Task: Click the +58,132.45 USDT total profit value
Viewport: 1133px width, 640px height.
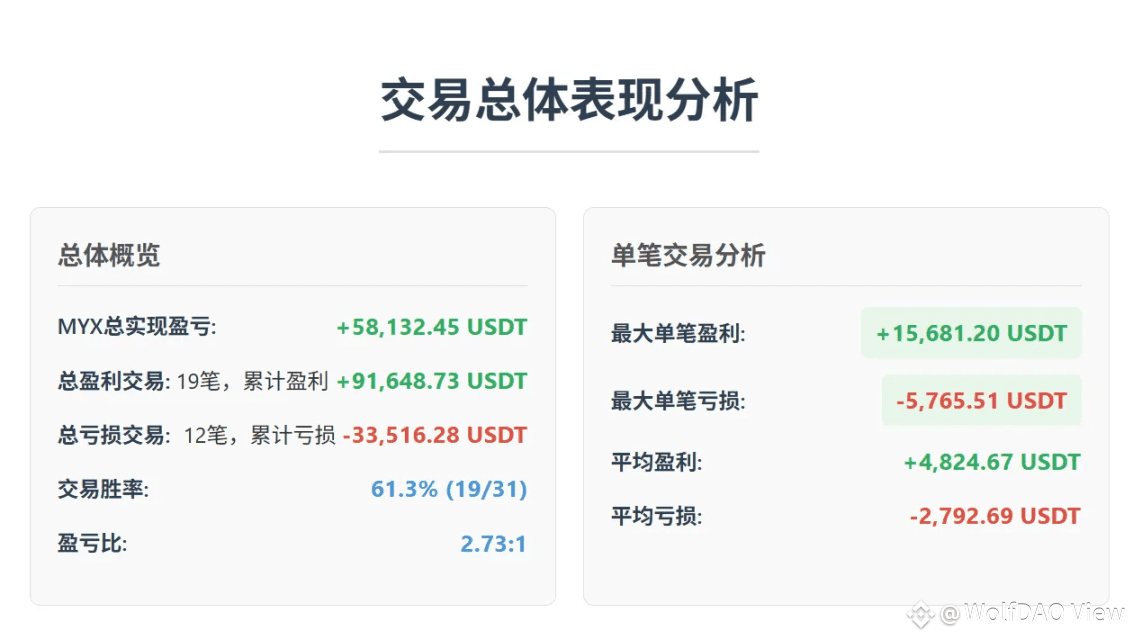Action: tap(432, 327)
